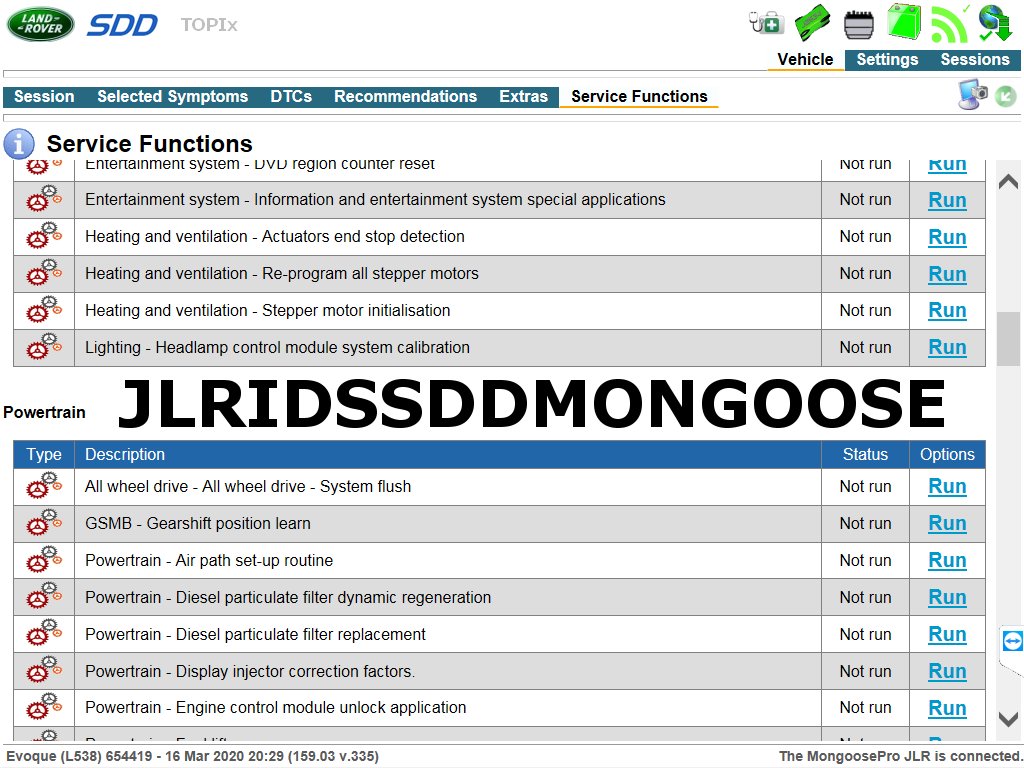Run All wheel drive System flush
The height and width of the screenshot is (768, 1024).
coord(947,487)
